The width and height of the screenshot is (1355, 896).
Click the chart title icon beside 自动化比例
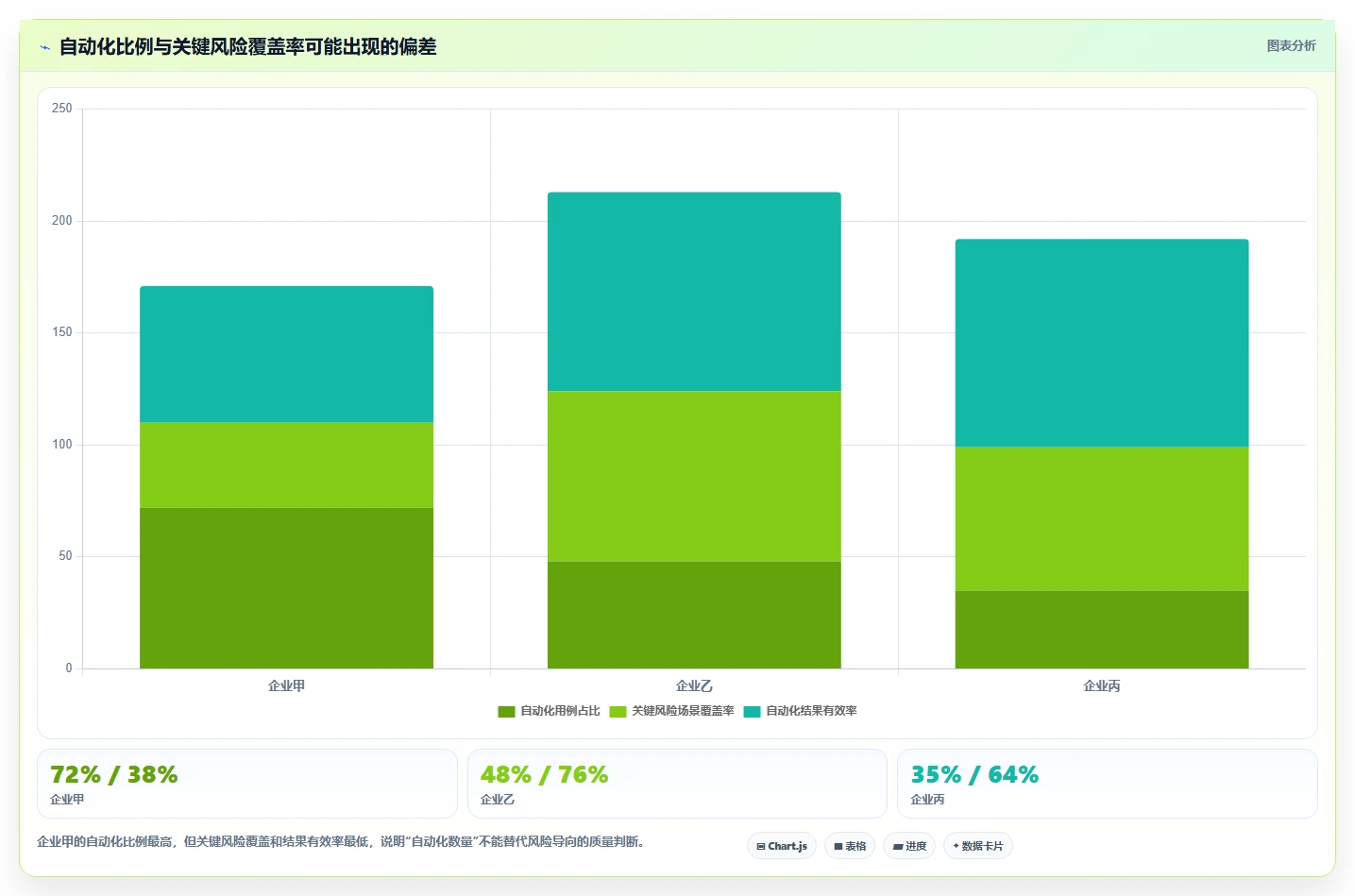pos(44,47)
